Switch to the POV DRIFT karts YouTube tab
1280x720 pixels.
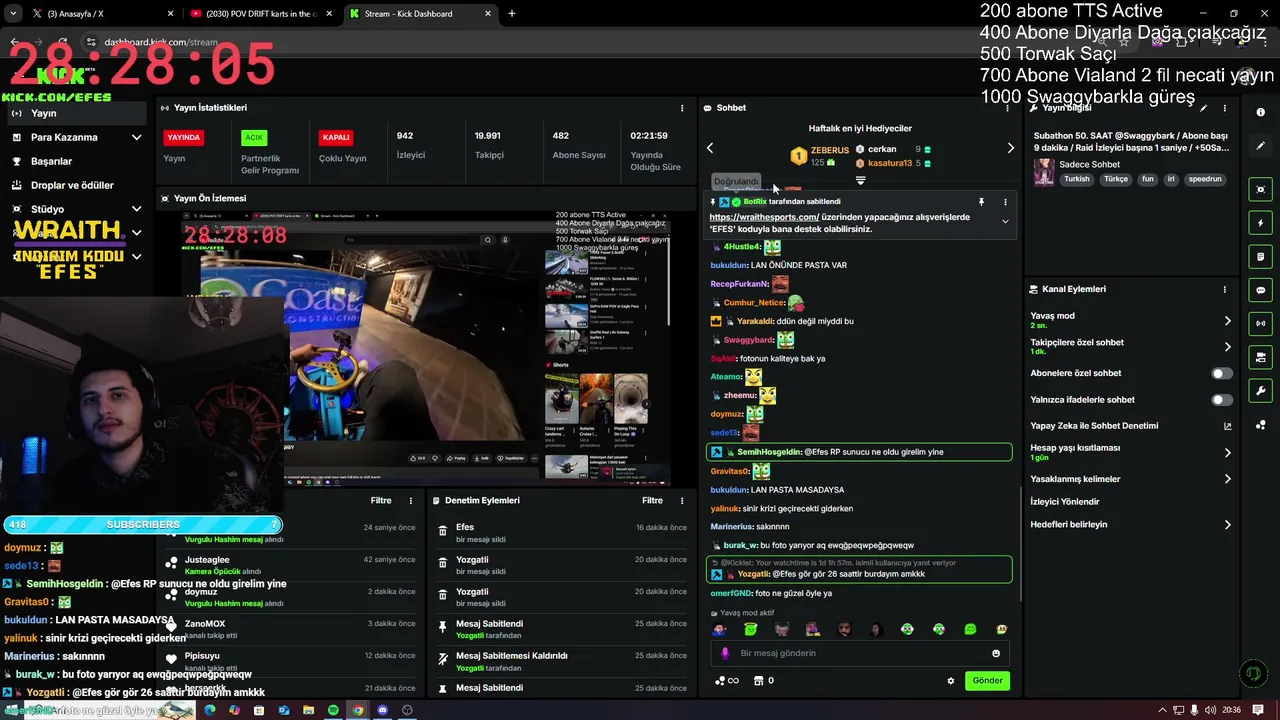tap(262, 14)
